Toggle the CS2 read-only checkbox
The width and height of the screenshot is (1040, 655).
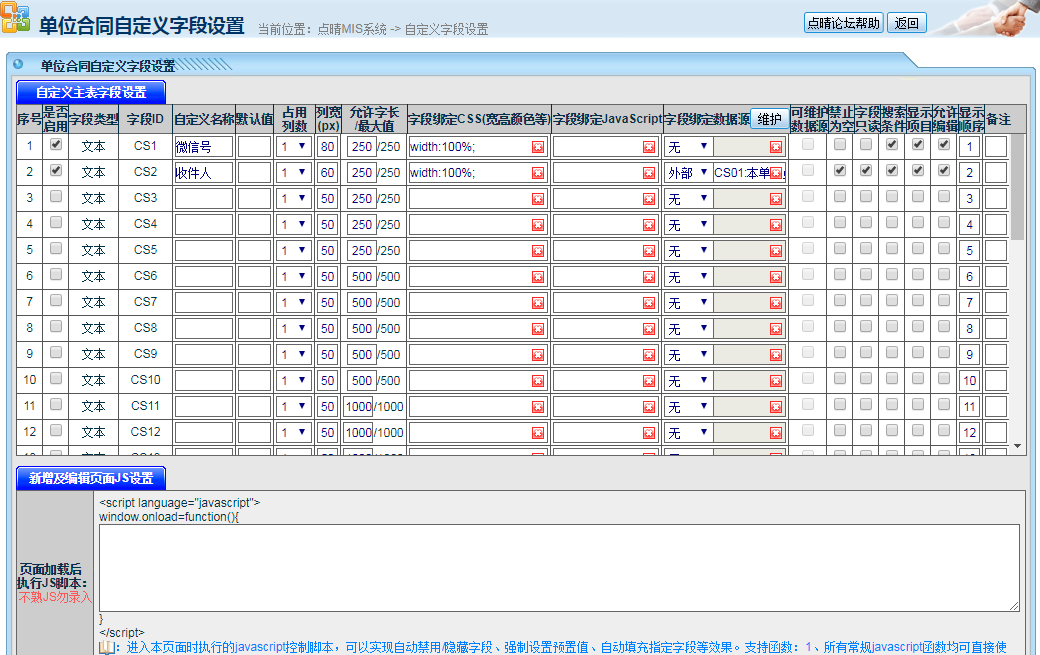(866, 170)
